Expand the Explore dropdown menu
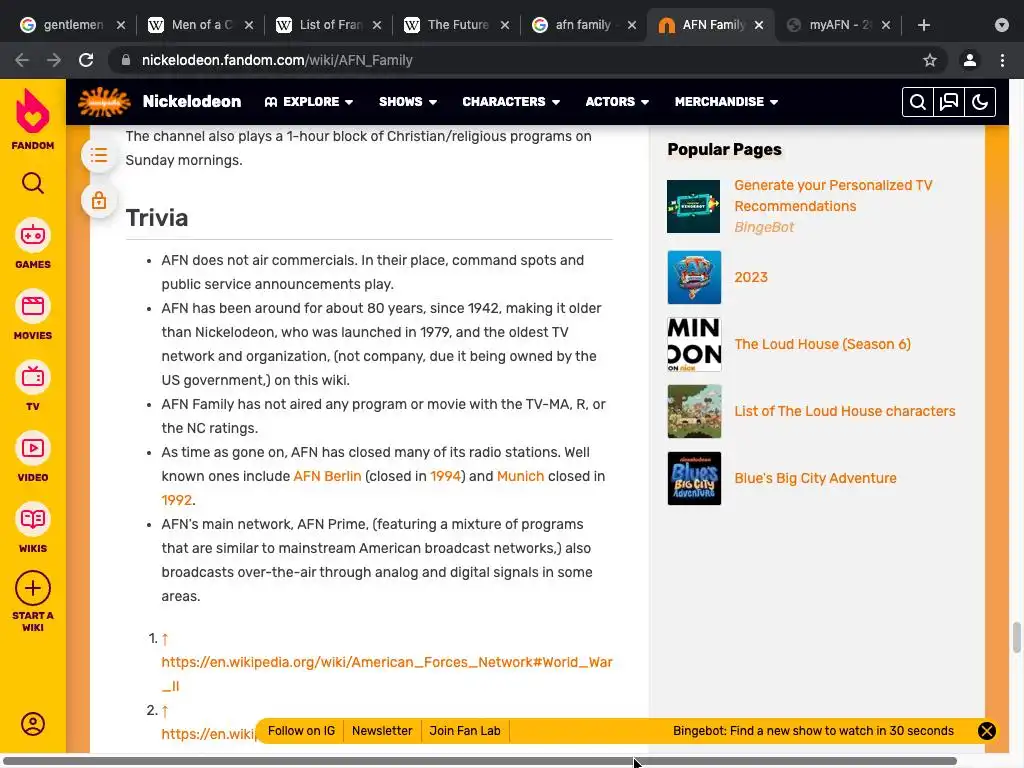This screenshot has height=768, width=1024. click(x=309, y=102)
